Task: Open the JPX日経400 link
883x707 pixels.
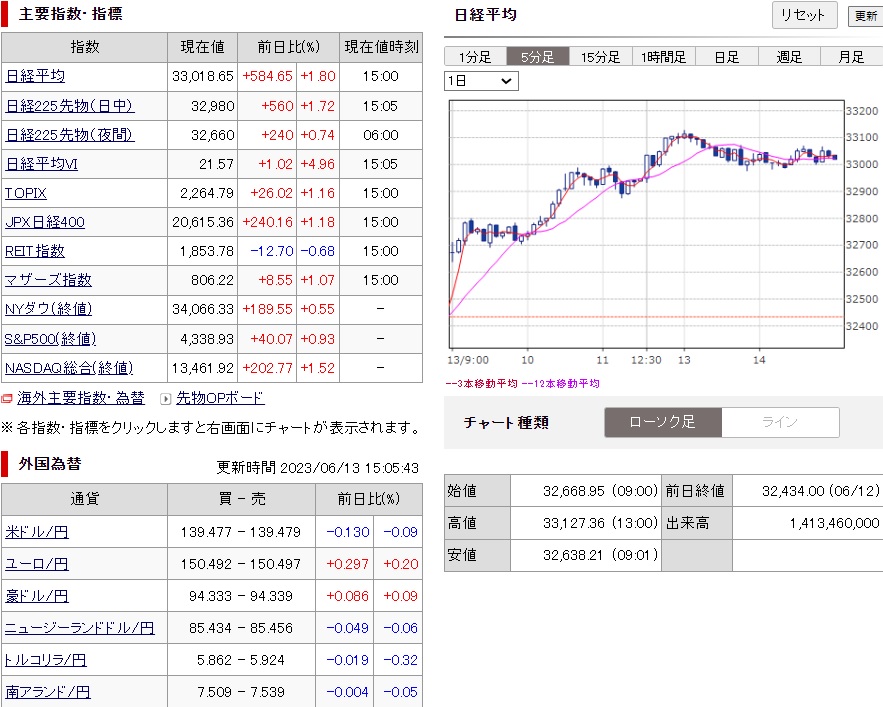Action: 45,222
